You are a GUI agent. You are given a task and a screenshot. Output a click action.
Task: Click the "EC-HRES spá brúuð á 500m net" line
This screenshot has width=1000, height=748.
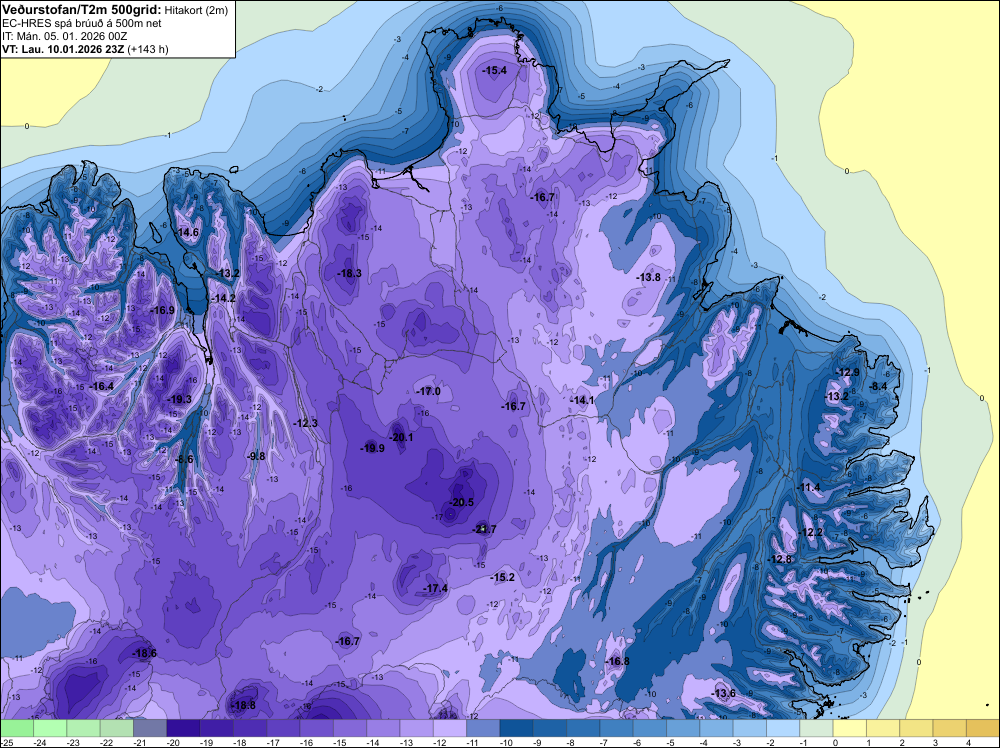tap(82, 23)
